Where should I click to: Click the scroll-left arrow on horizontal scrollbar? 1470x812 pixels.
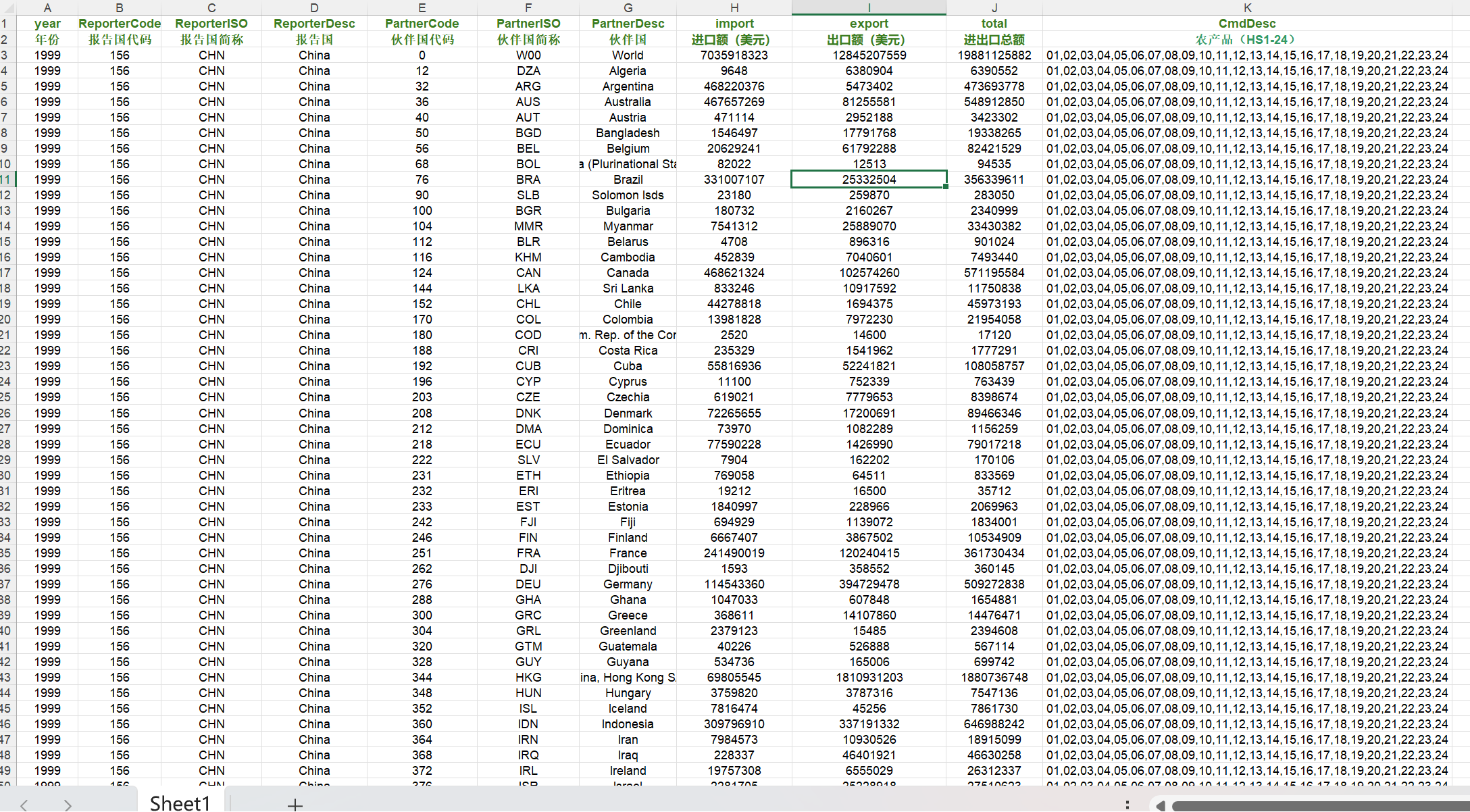(x=1160, y=805)
